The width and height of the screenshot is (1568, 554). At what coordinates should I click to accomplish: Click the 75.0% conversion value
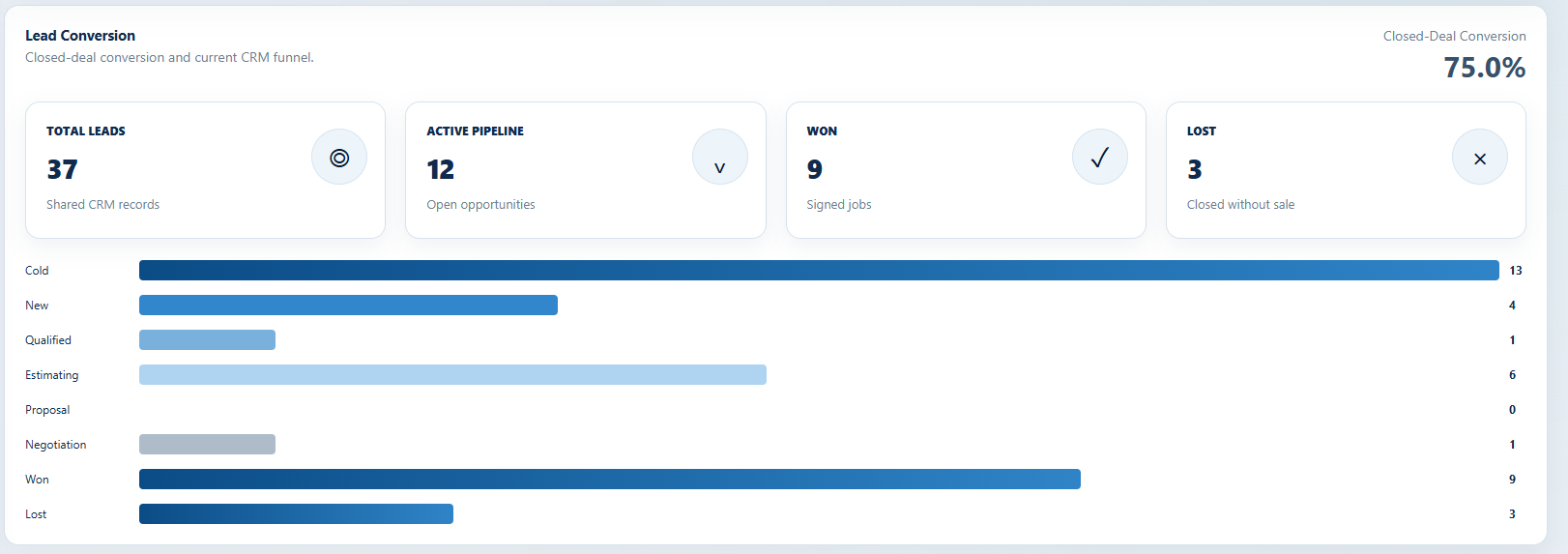click(1485, 68)
